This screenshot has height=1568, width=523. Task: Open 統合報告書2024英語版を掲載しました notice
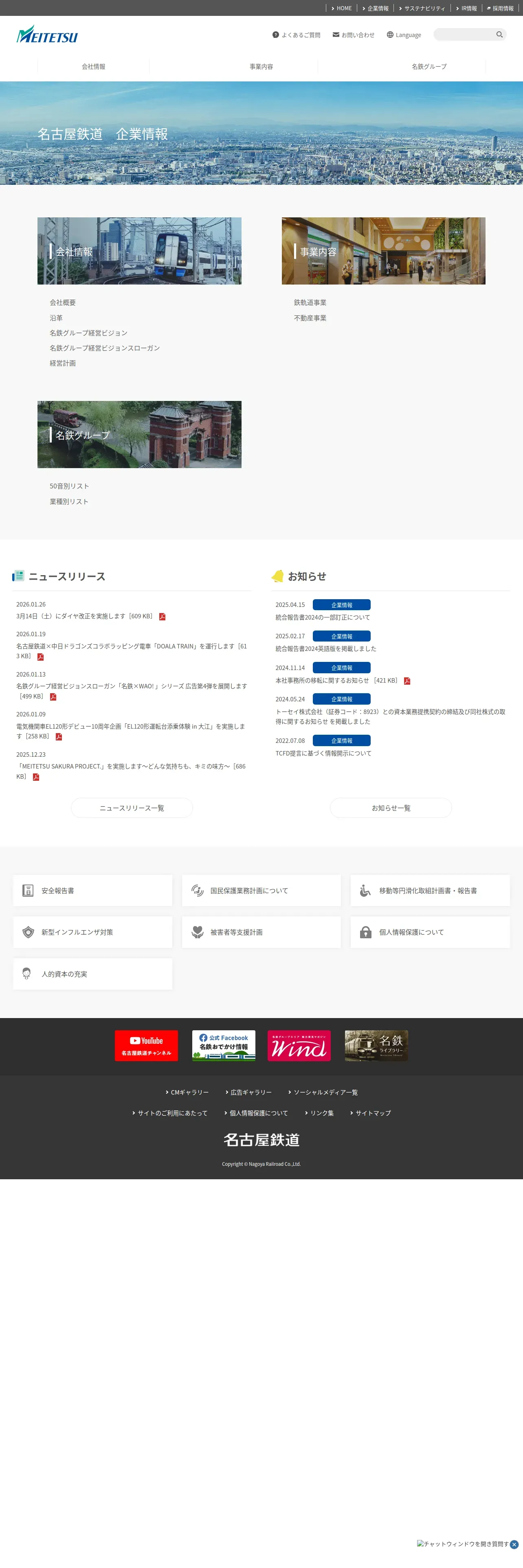pyautogui.click(x=326, y=649)
